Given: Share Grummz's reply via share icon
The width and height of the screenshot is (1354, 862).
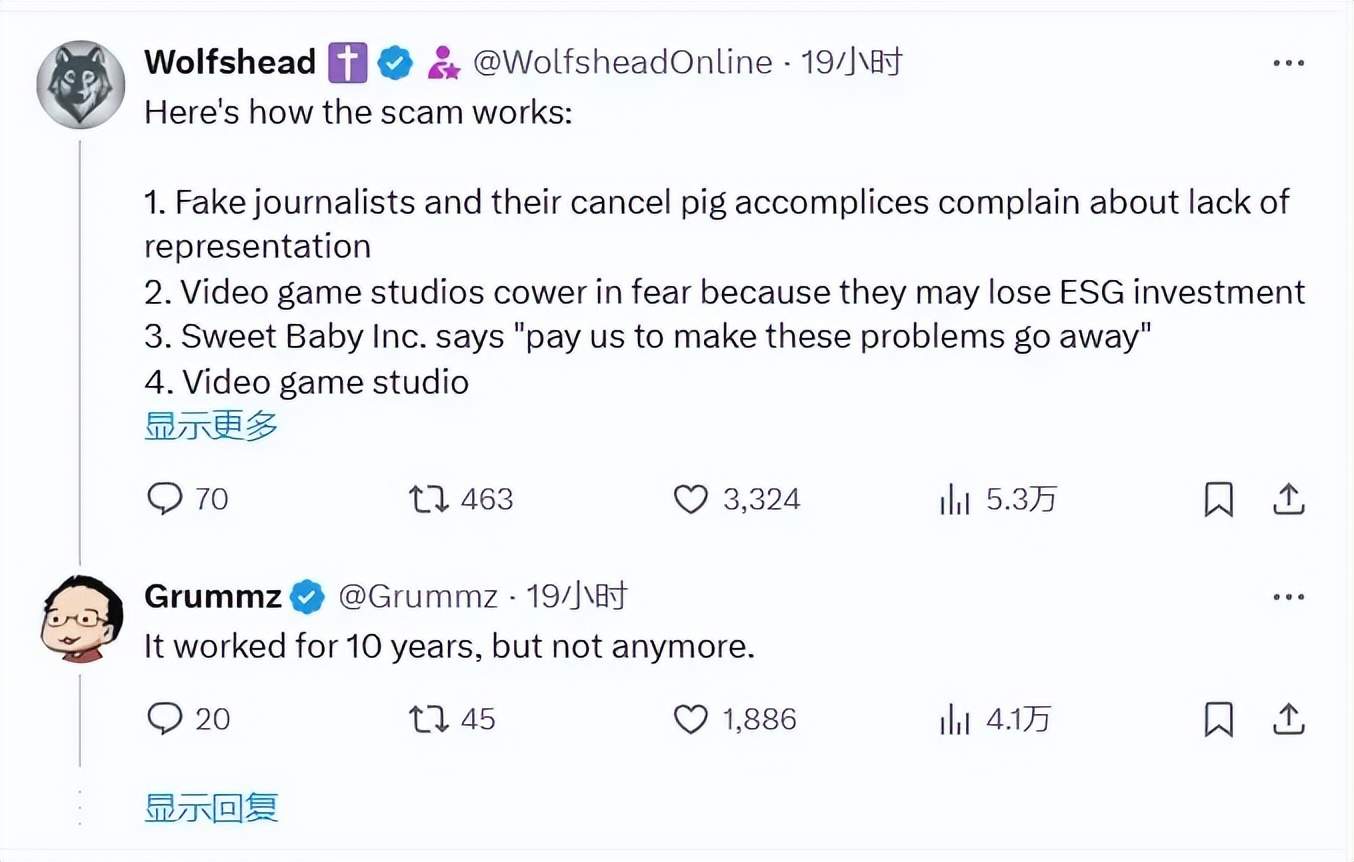Looking at the screenshot, I should point(1289,718).
